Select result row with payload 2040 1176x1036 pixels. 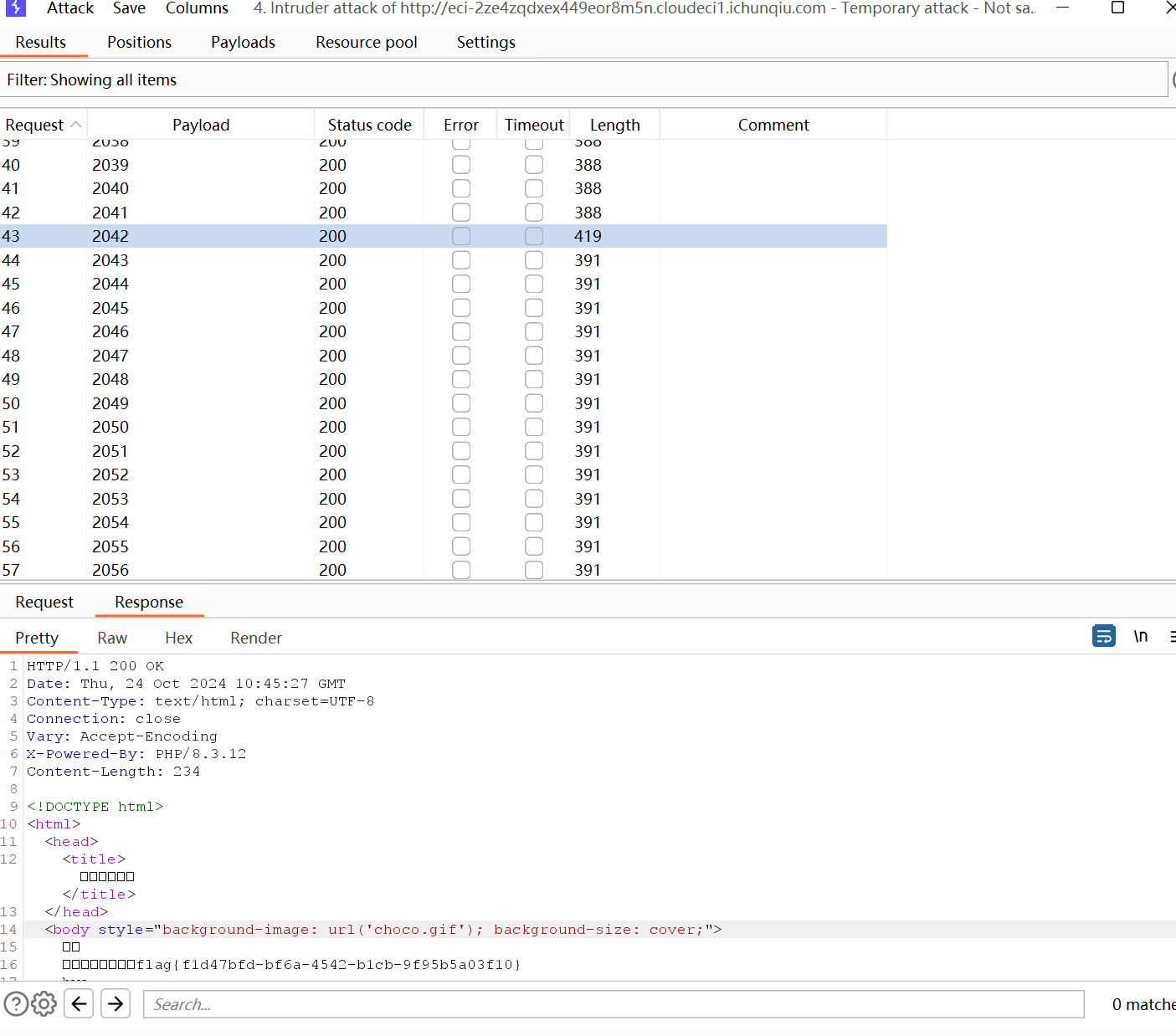[444, 188]
